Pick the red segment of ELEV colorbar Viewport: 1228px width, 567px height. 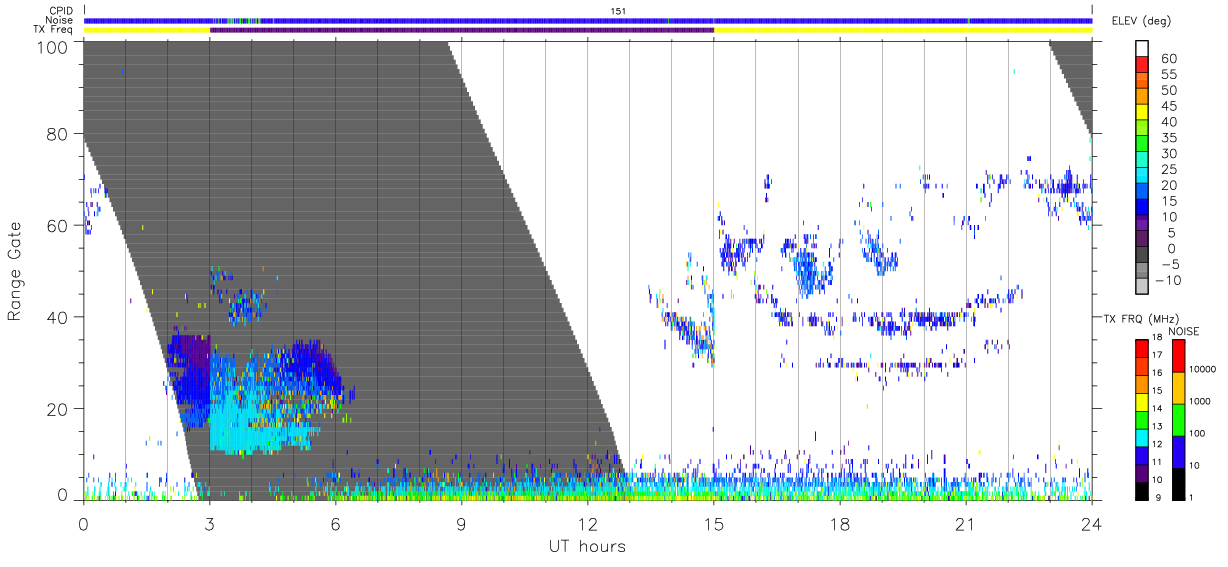[1144, 65]
